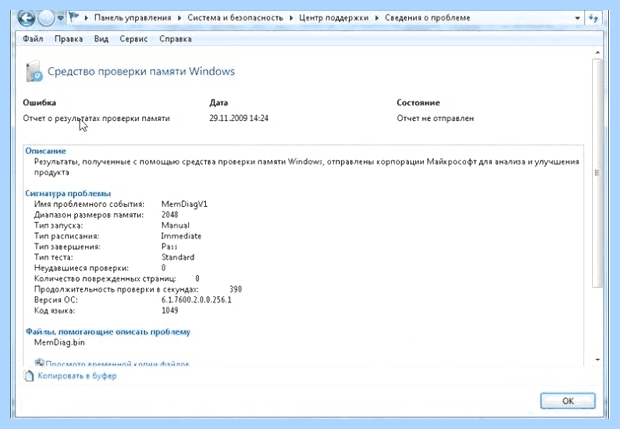Click the Описание section heading
This screenshot has height=429, width=620.
click(45, 151)
